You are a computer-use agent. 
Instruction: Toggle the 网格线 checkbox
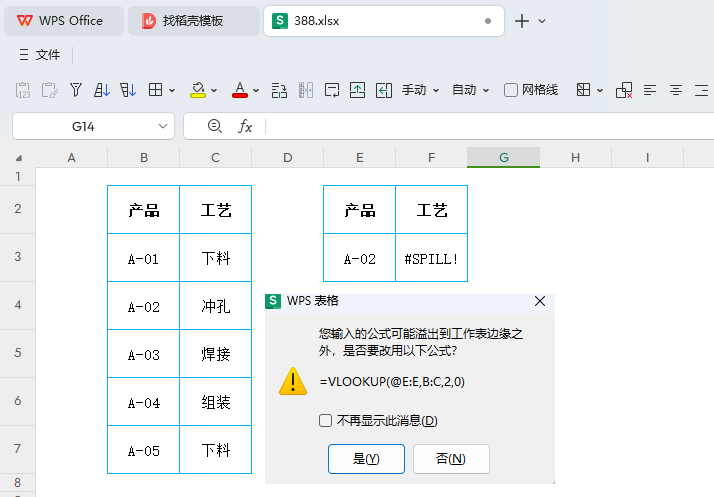(510, 90)
